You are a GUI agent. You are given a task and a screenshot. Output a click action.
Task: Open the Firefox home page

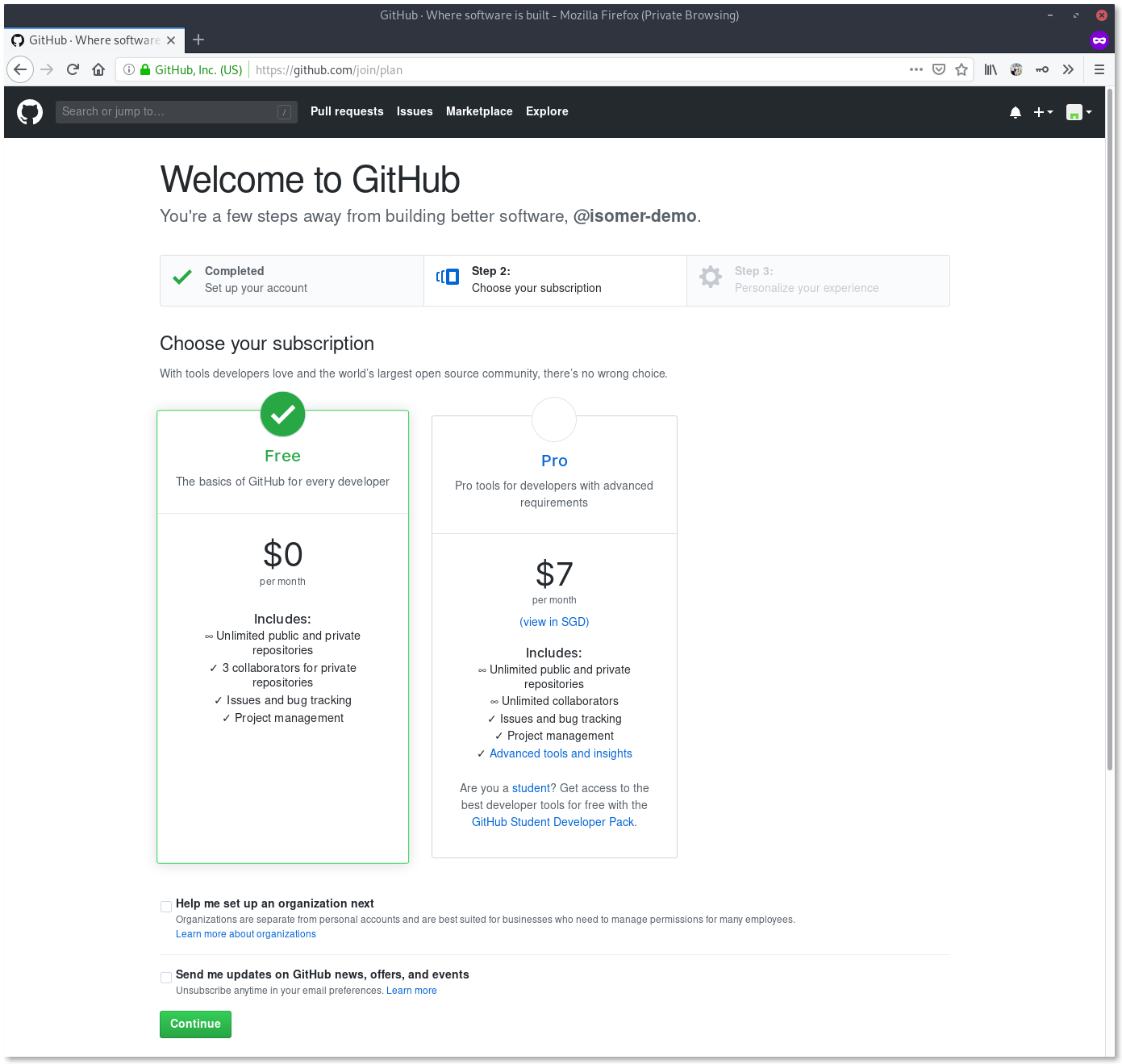98,69
